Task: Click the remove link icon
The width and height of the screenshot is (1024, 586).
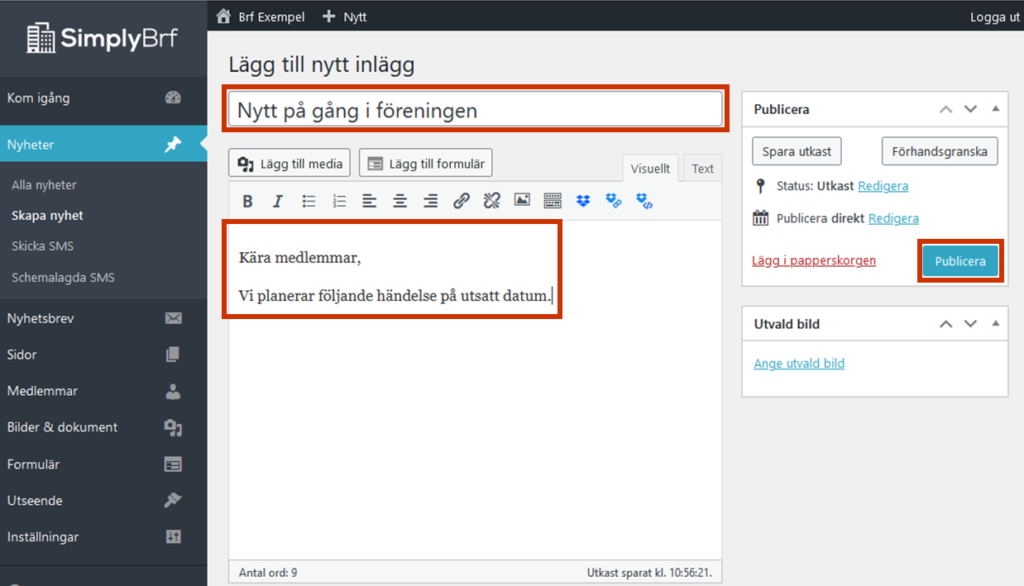Action: (x=491, y=201)
